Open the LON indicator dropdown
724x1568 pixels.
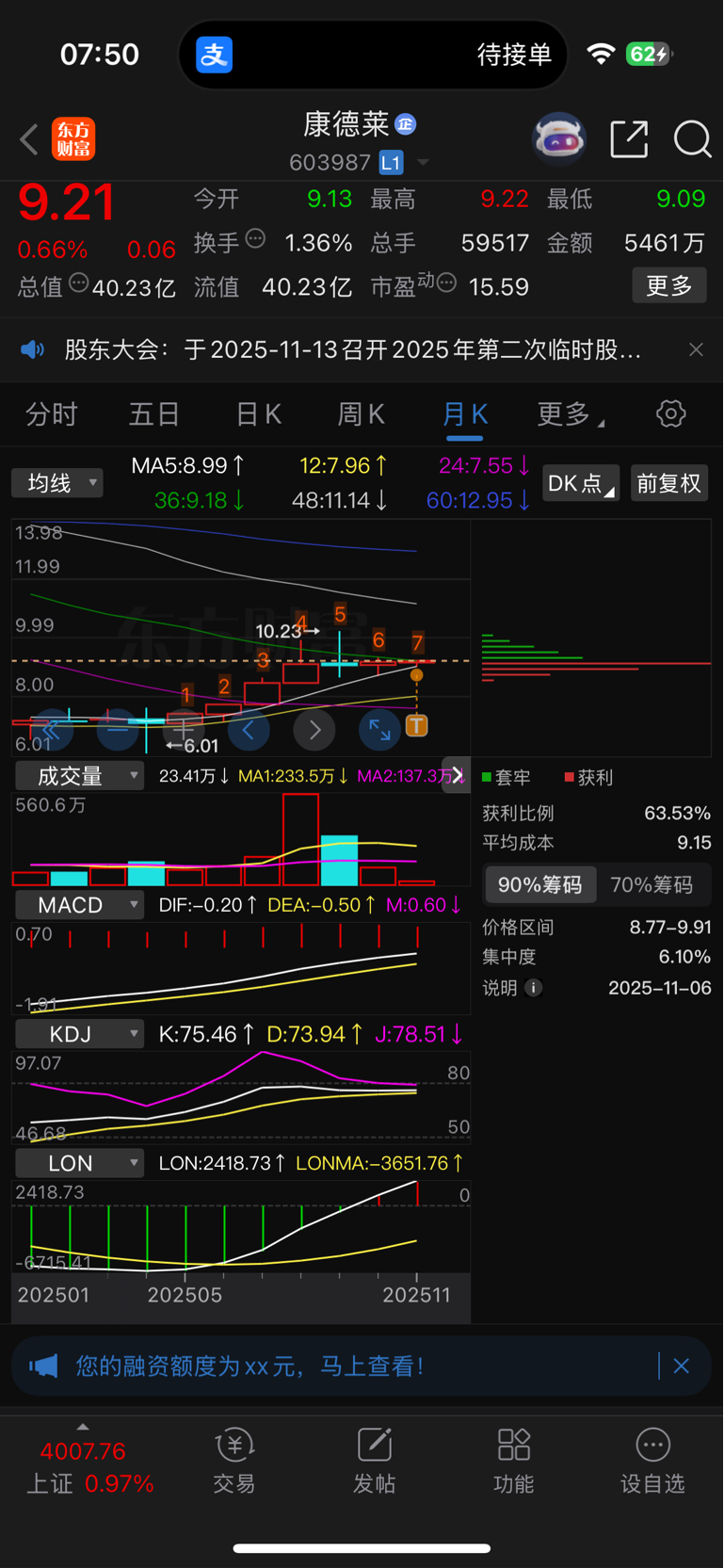point(80,1163)
